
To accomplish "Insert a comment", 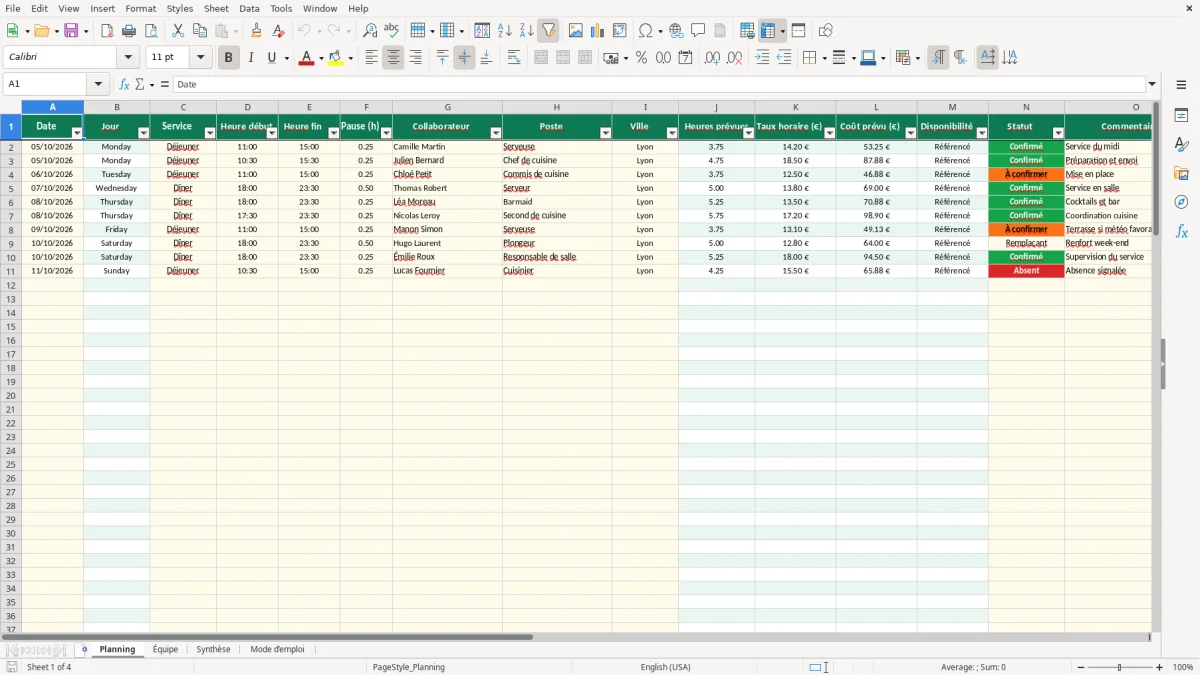I will click(698, 31).
